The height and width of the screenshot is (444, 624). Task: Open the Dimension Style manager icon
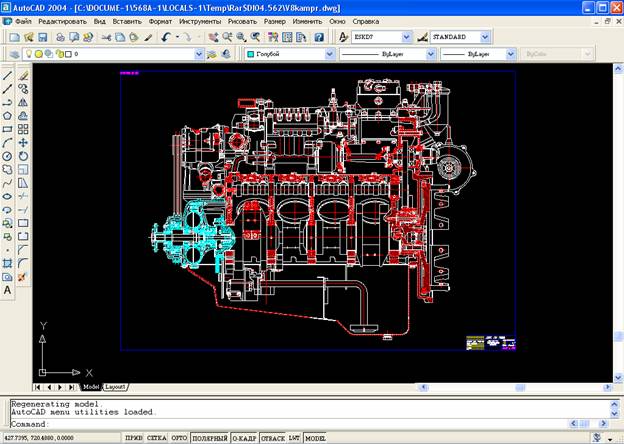click(423, 37)
